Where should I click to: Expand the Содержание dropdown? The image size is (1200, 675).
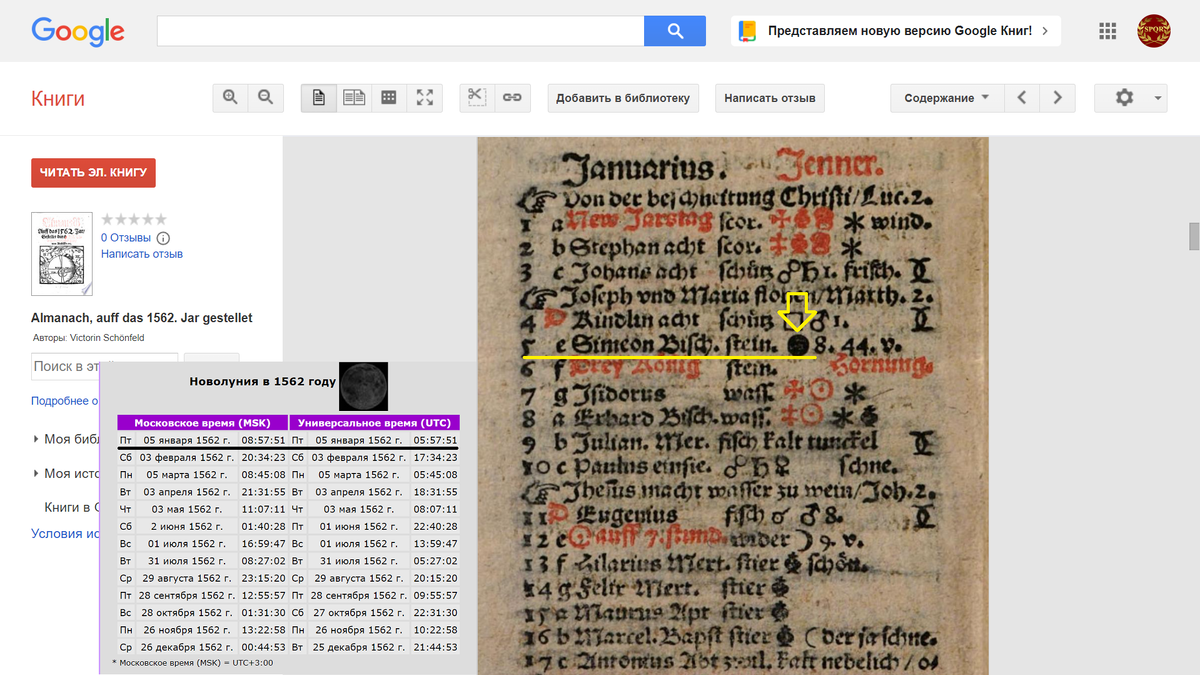pos(946,98)
